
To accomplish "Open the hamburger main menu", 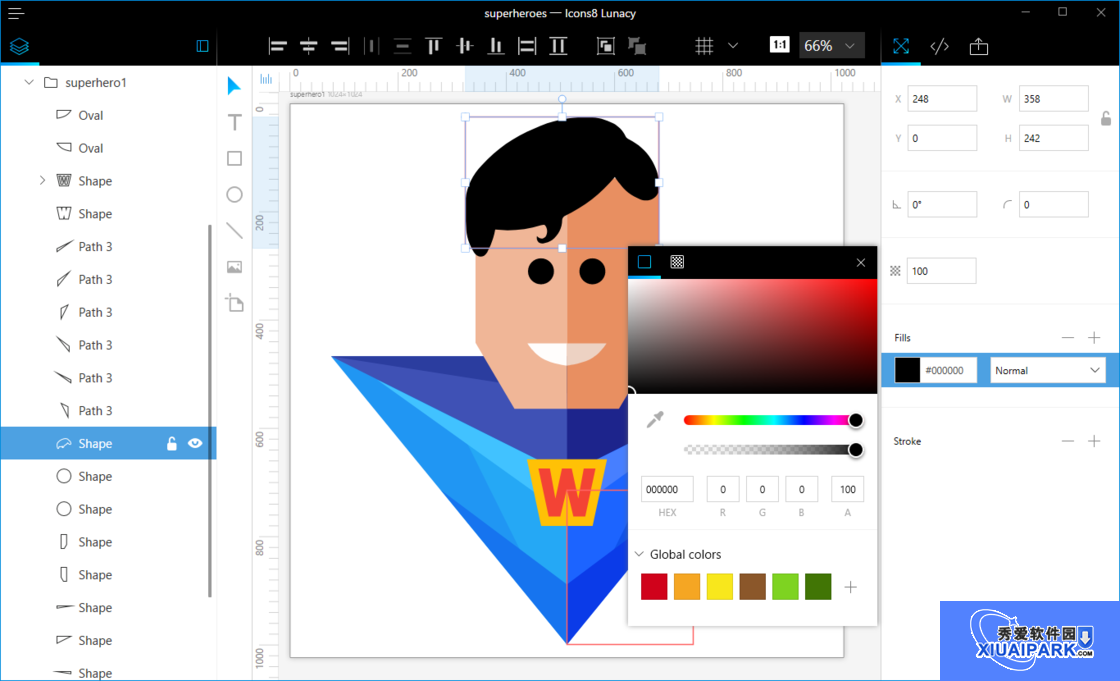I will (x=16, y=13).
